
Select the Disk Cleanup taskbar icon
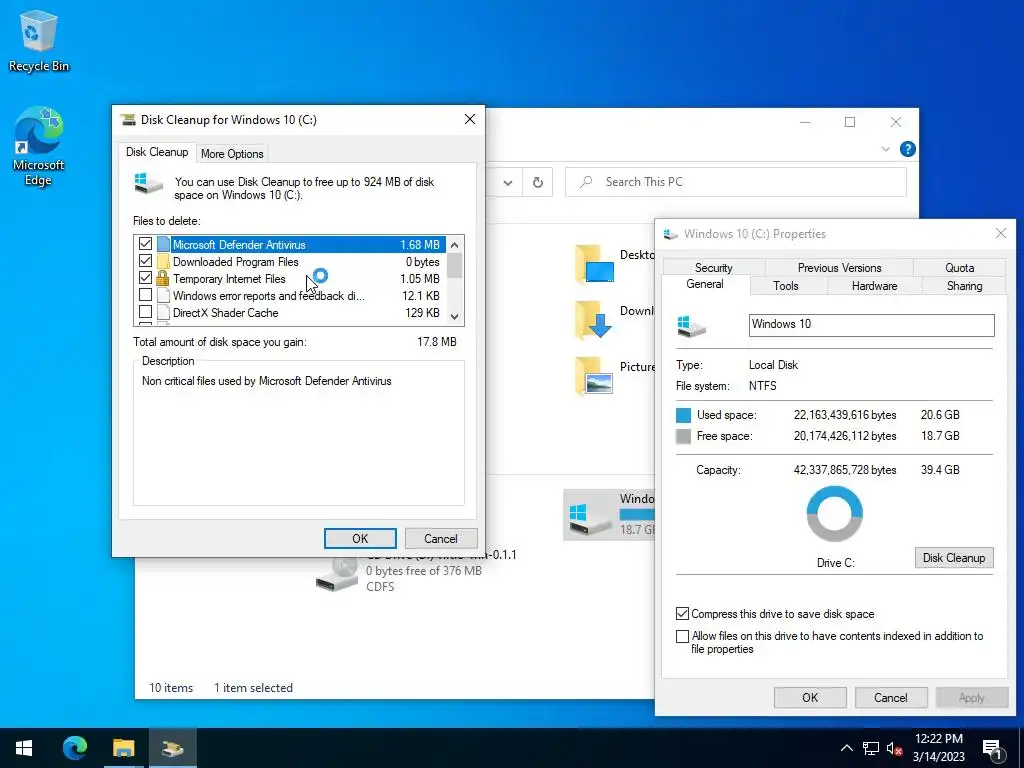click(172, 748)
